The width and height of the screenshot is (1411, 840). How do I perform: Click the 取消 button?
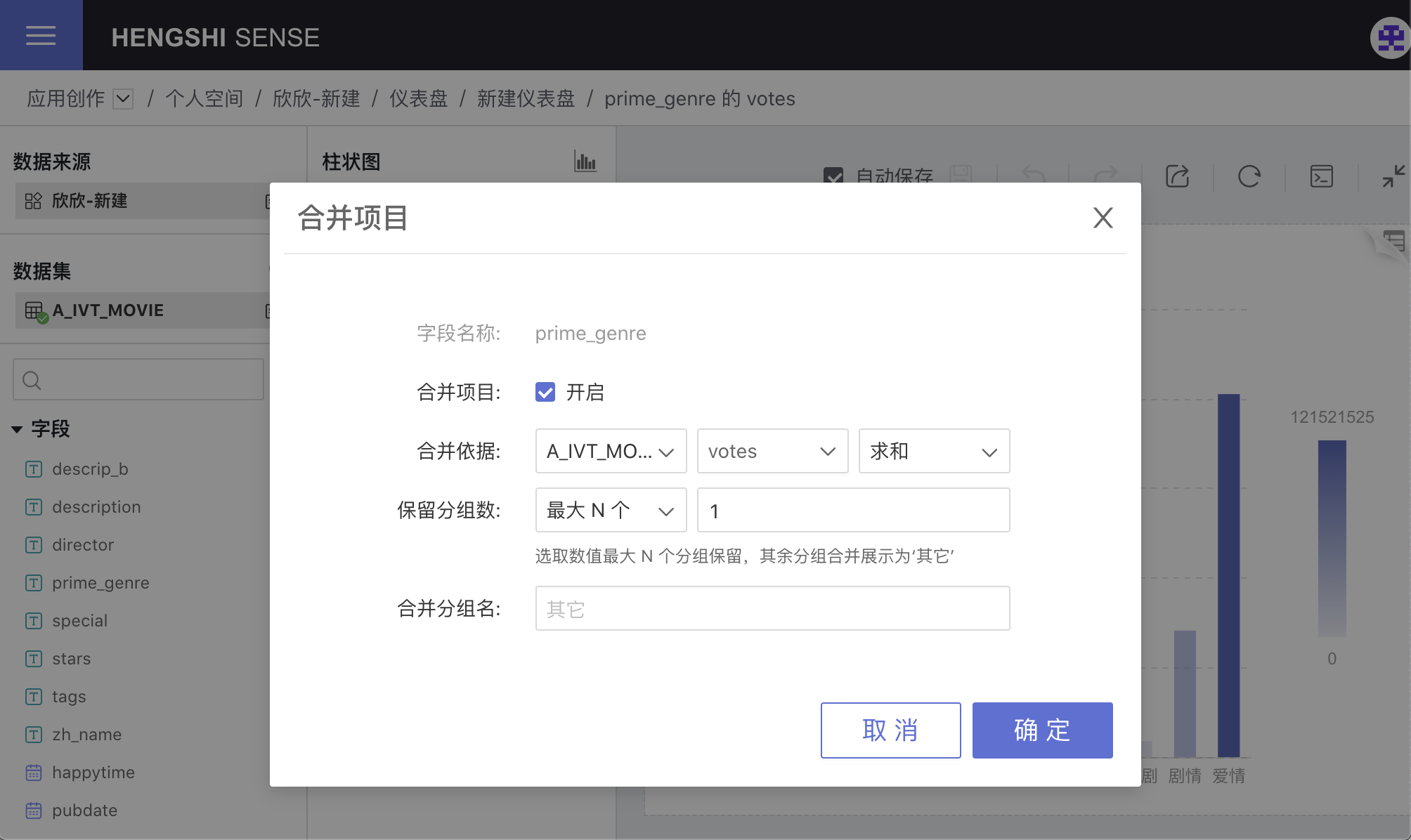click(x=890, y=730)
